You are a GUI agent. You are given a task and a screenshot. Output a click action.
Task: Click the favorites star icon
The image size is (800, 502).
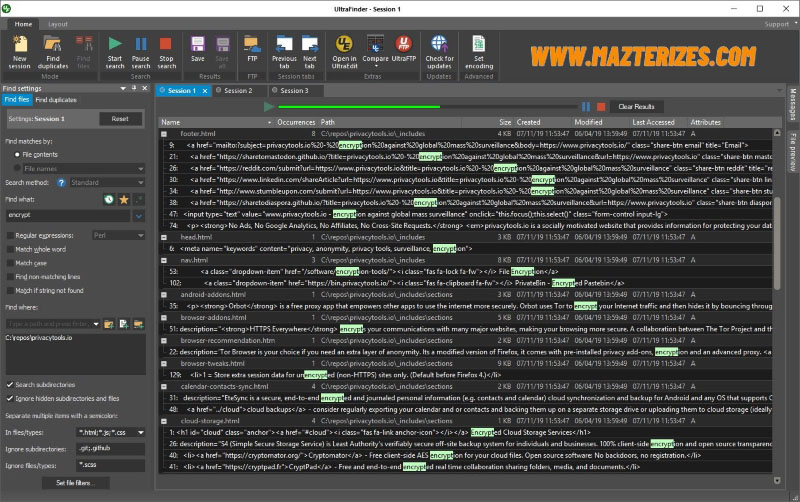[x=123, y=199]
